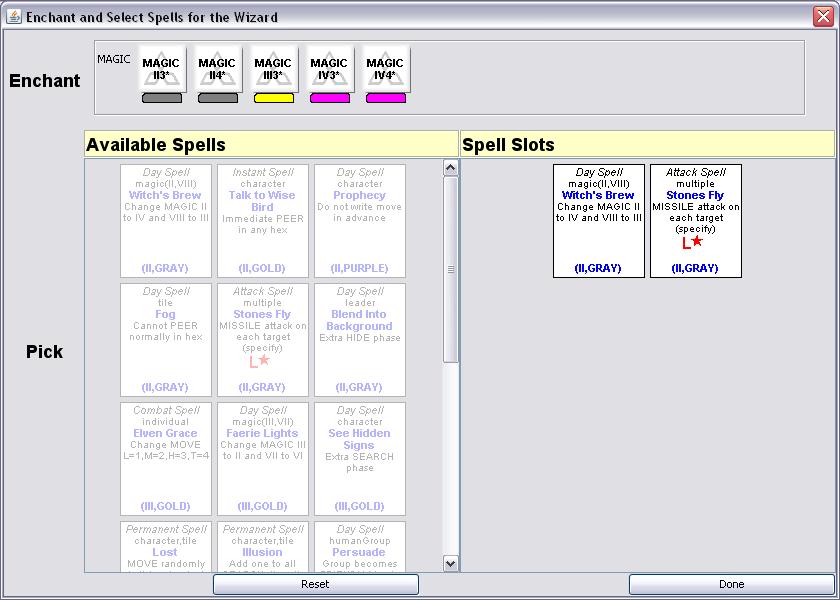Select Stones Fly in Spell Slots
This screenshot has width=840, height=600.
(695, 221)
